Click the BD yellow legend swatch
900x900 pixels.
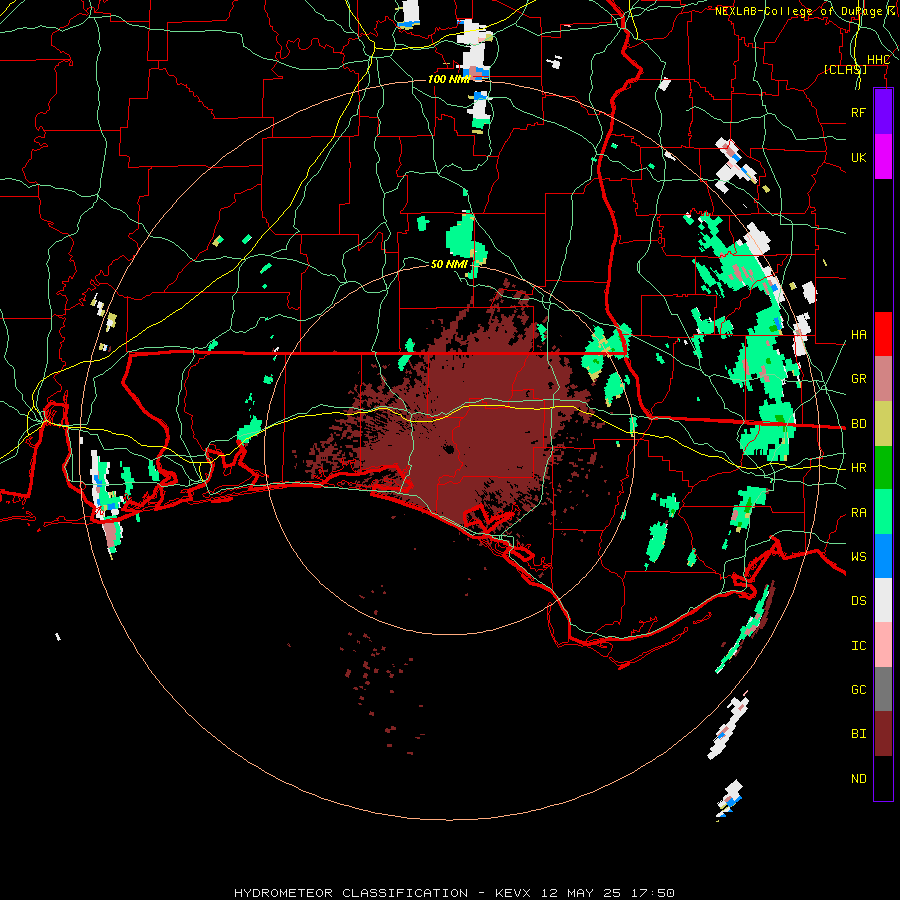pyautogui.click(x=883, y=423)
